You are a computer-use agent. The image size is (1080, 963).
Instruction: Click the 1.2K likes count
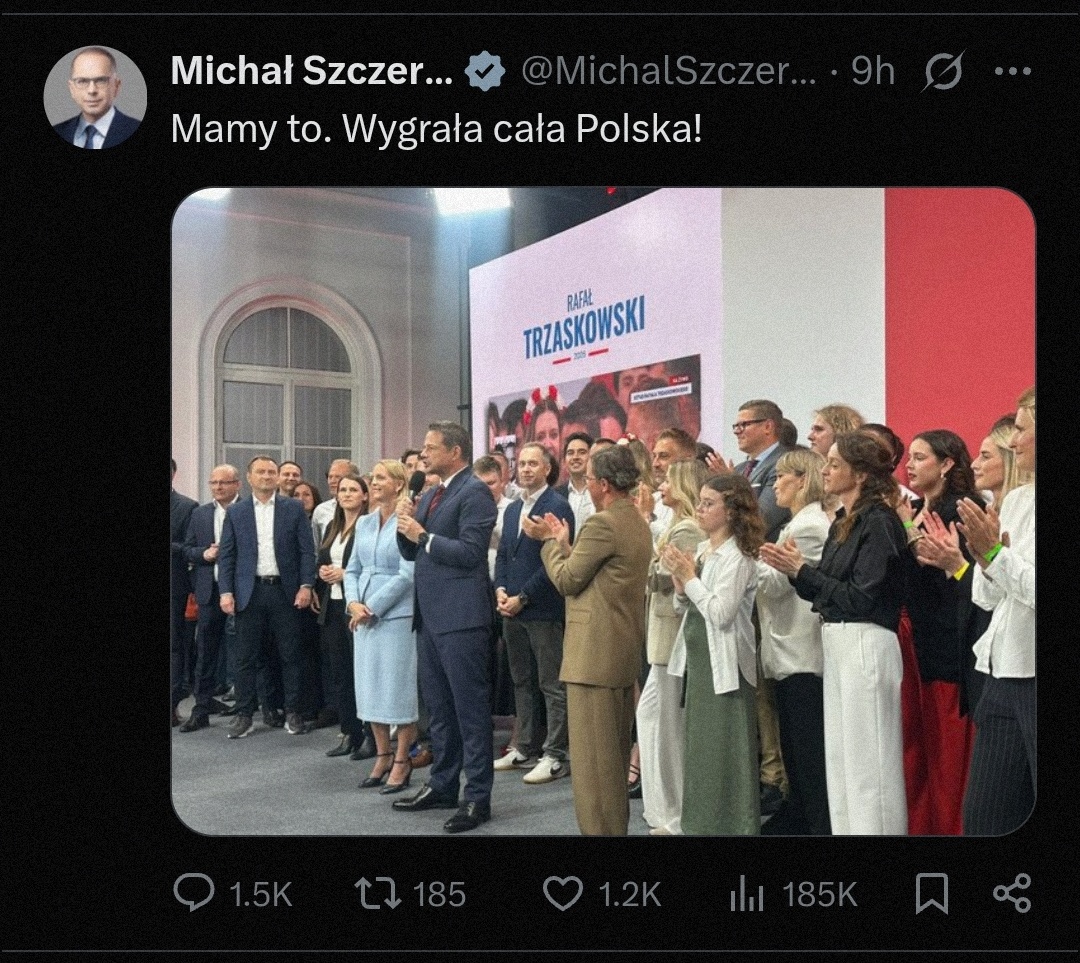630,893
